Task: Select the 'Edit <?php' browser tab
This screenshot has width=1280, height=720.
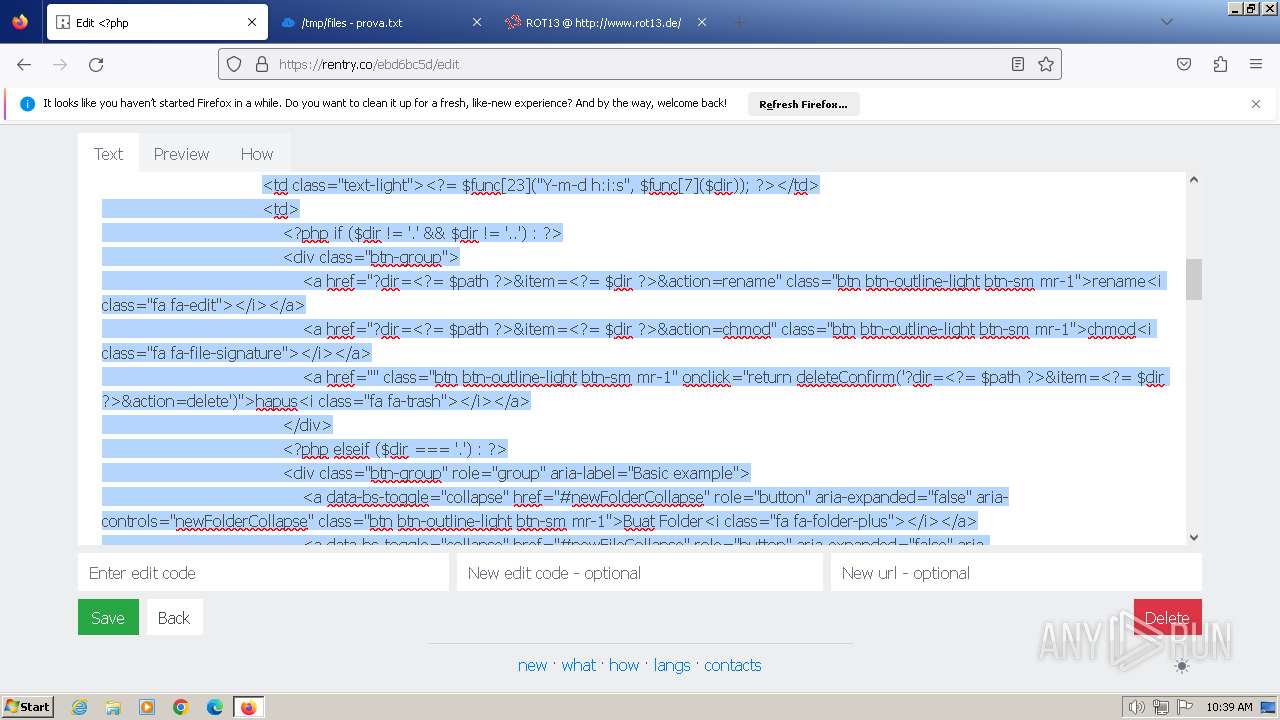Action: click(x=157, y=22)
